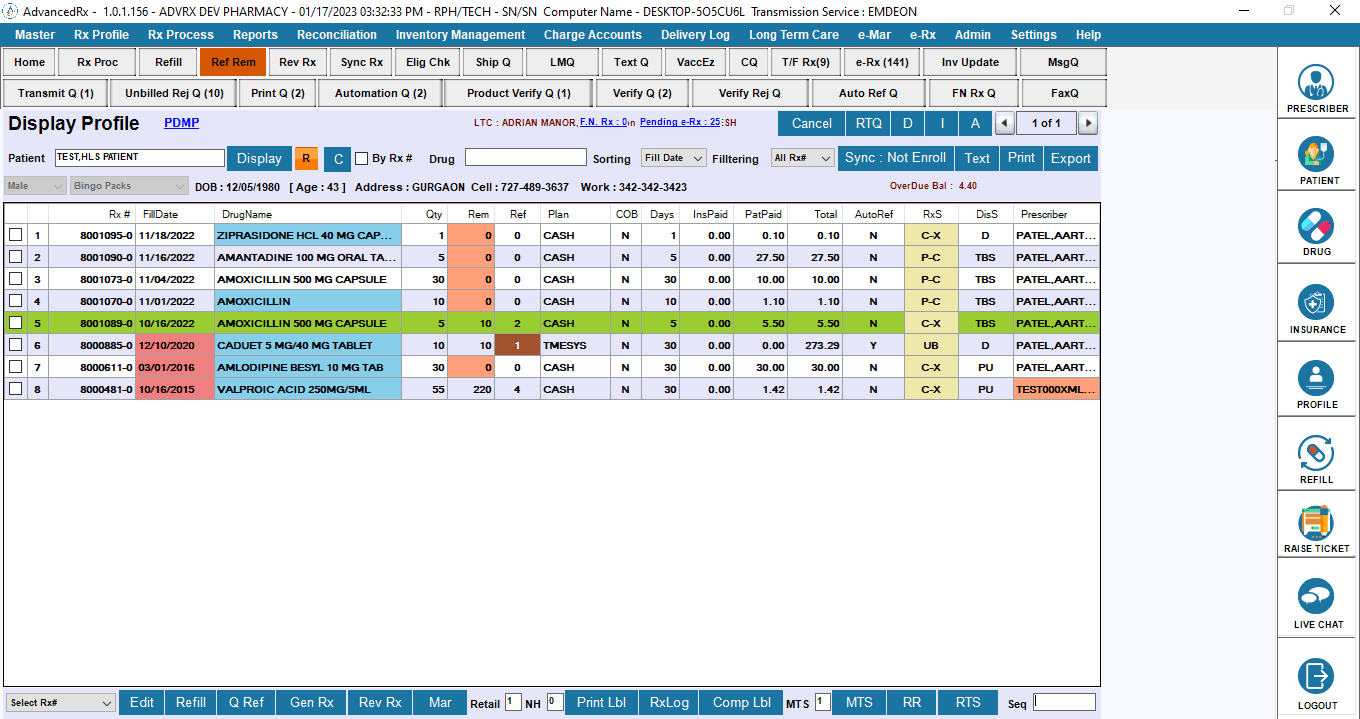Image resolution: width=1360 pixels, height=719 pixels.
Task: Tick checkbox for VALPROIC ACID row
Action: coord(15,389)
